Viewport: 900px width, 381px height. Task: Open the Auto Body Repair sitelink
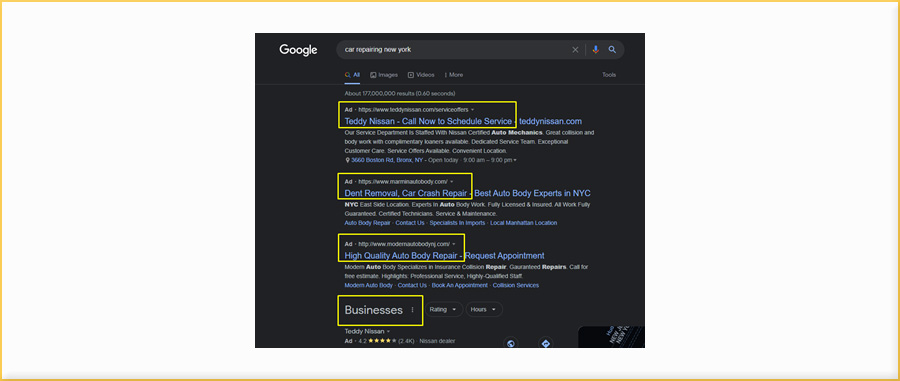[367, 223]
